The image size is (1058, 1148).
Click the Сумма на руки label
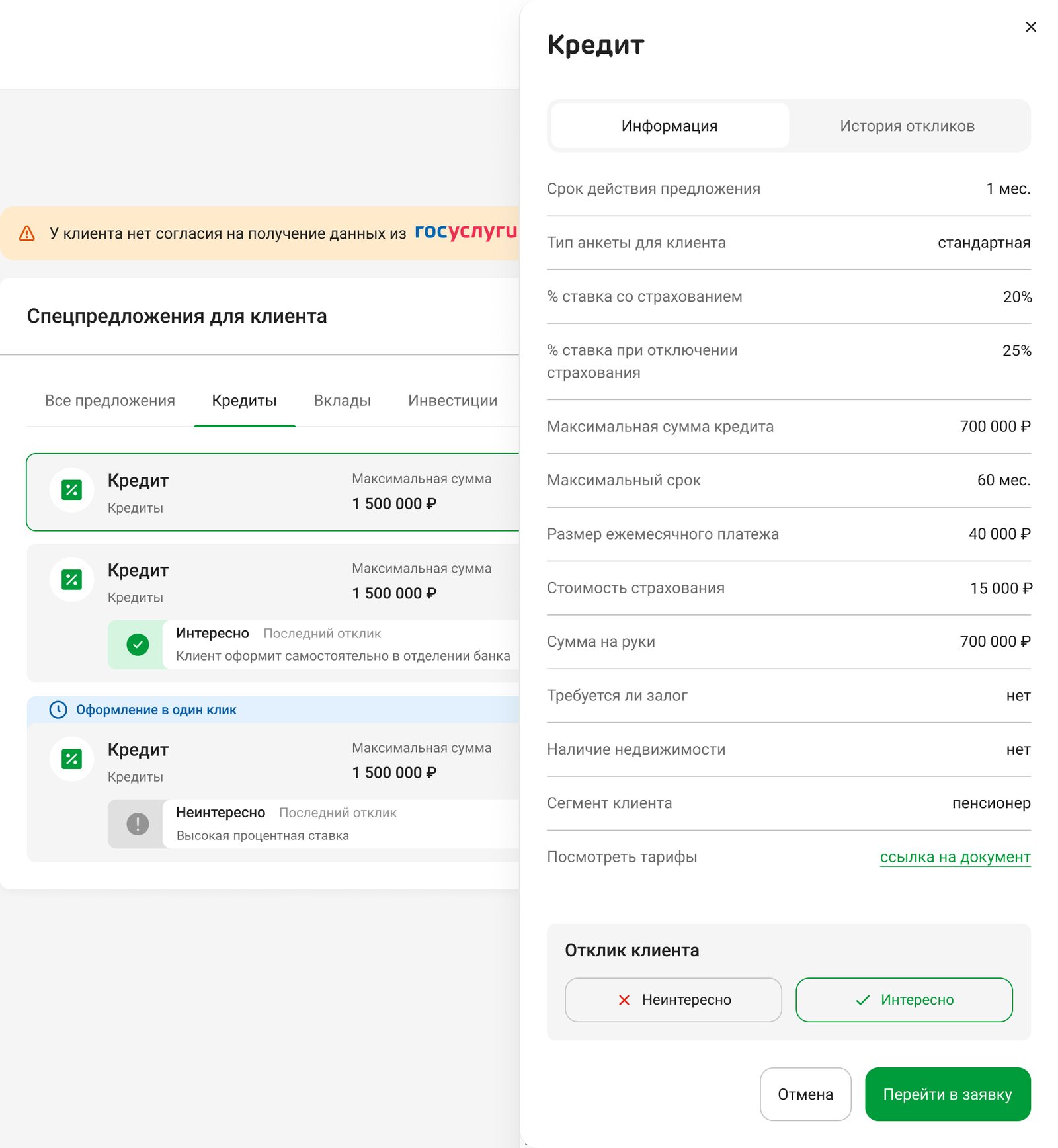coord(601,641)
